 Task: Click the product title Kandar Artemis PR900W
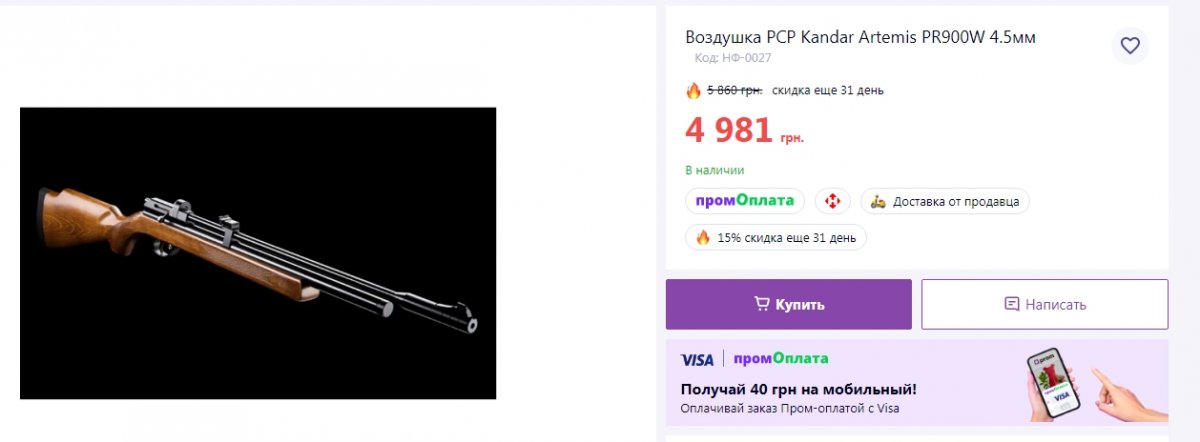pyautogui.click(x=861, y=37)
